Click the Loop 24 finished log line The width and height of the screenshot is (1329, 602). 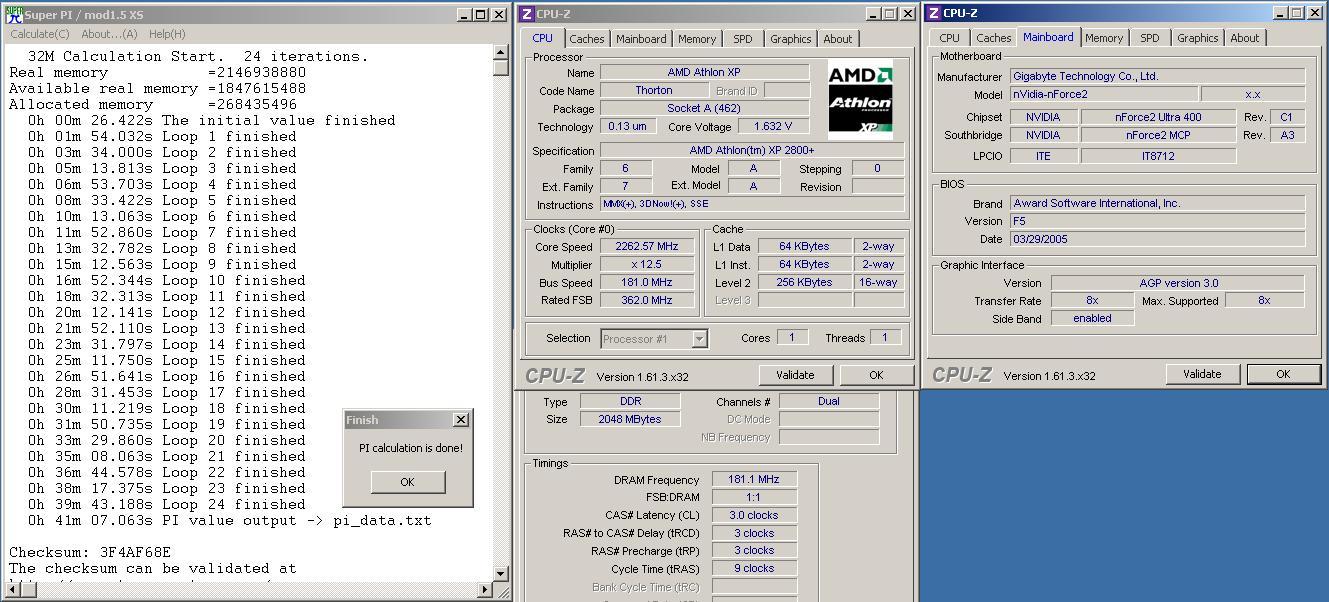click(x=167, y=504)
